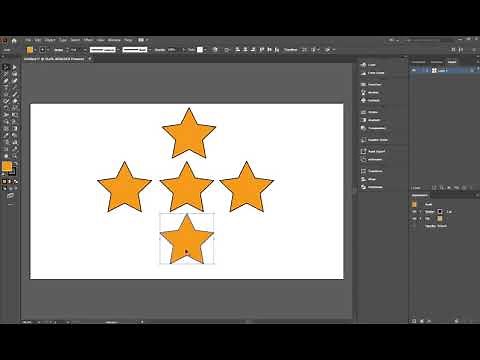Open the Transparency panel from the dock
This screenshot has width=480, height=360.
pos(374,128)
